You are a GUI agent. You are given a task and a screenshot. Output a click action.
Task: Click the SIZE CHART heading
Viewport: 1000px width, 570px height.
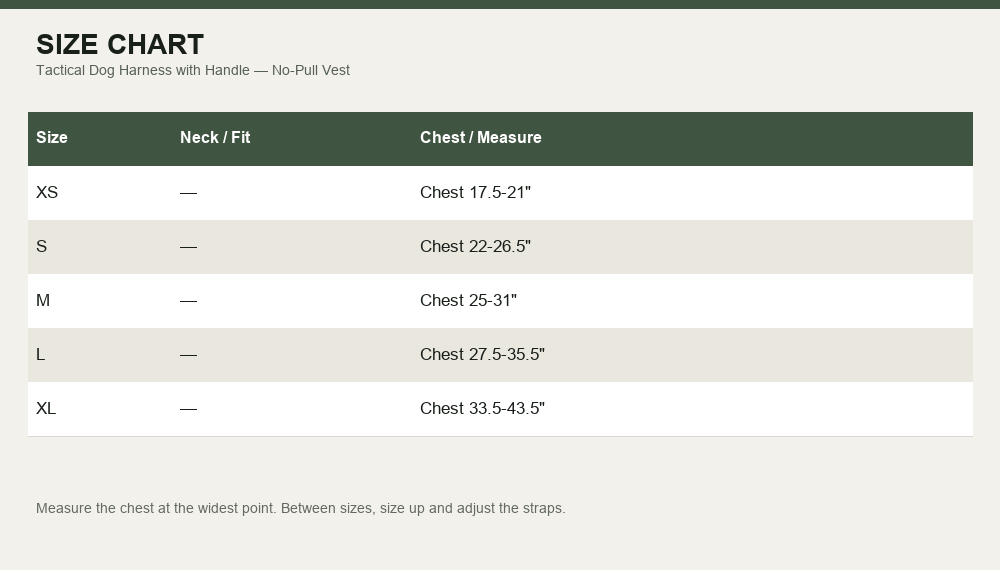click(x=120, y=45)
